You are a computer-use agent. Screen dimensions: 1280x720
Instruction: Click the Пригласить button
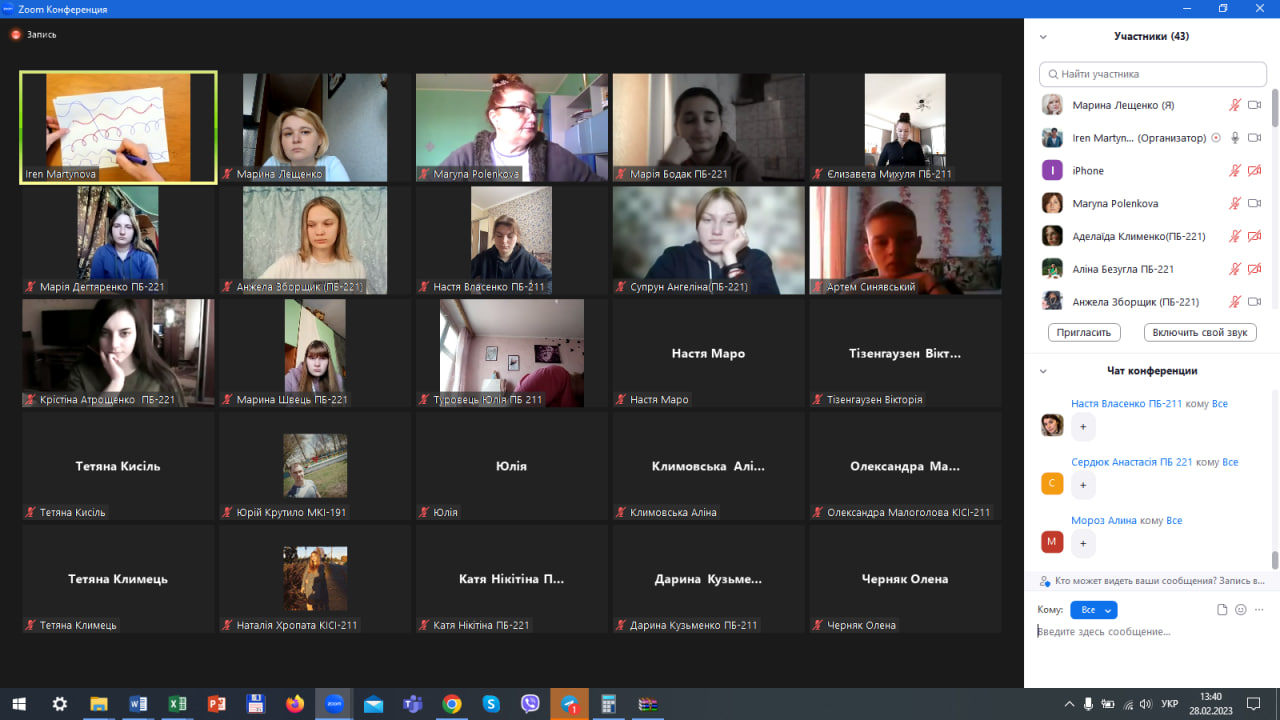(x=1084, y=333)
